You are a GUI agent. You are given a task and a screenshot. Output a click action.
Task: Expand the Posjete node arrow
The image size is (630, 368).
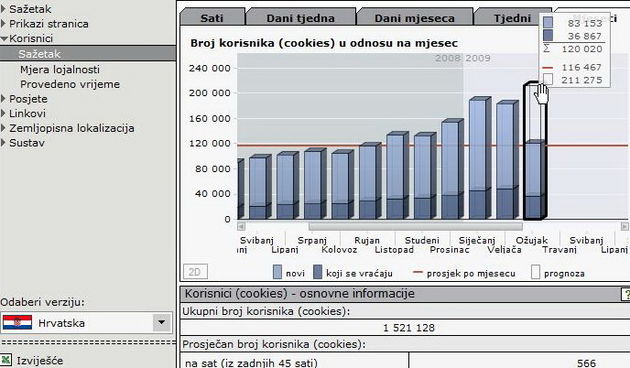pyautogui.click(x=3, y=98)
